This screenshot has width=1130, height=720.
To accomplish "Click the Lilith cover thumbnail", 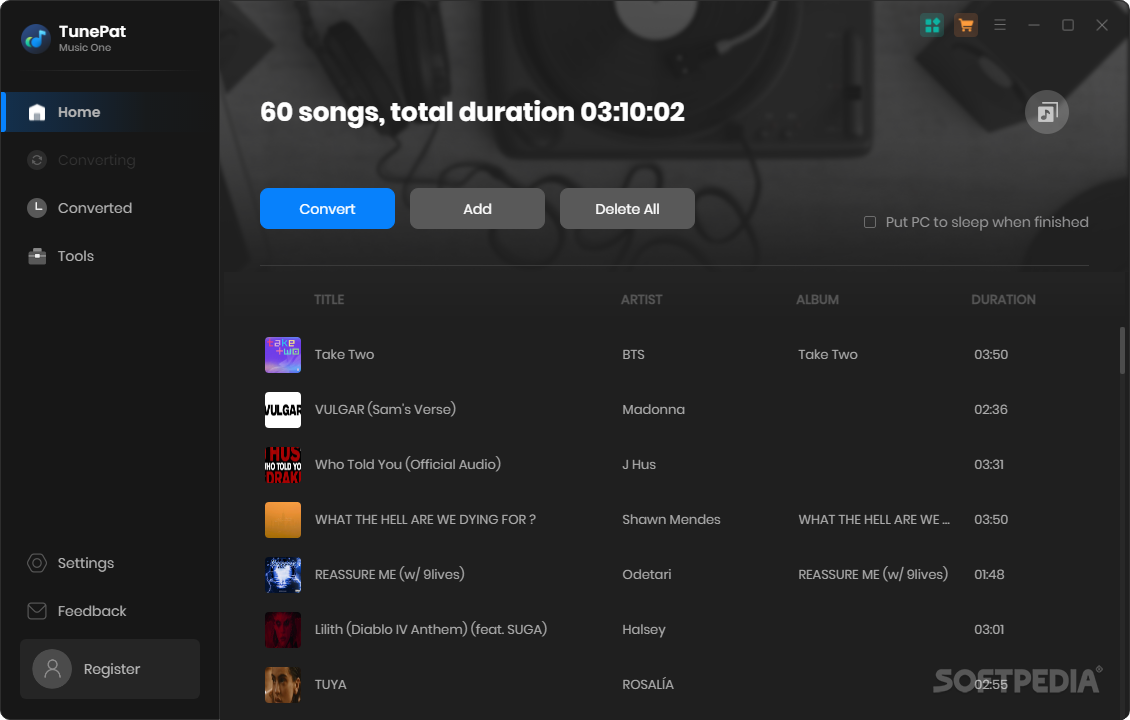I will (x=282, y=630).
